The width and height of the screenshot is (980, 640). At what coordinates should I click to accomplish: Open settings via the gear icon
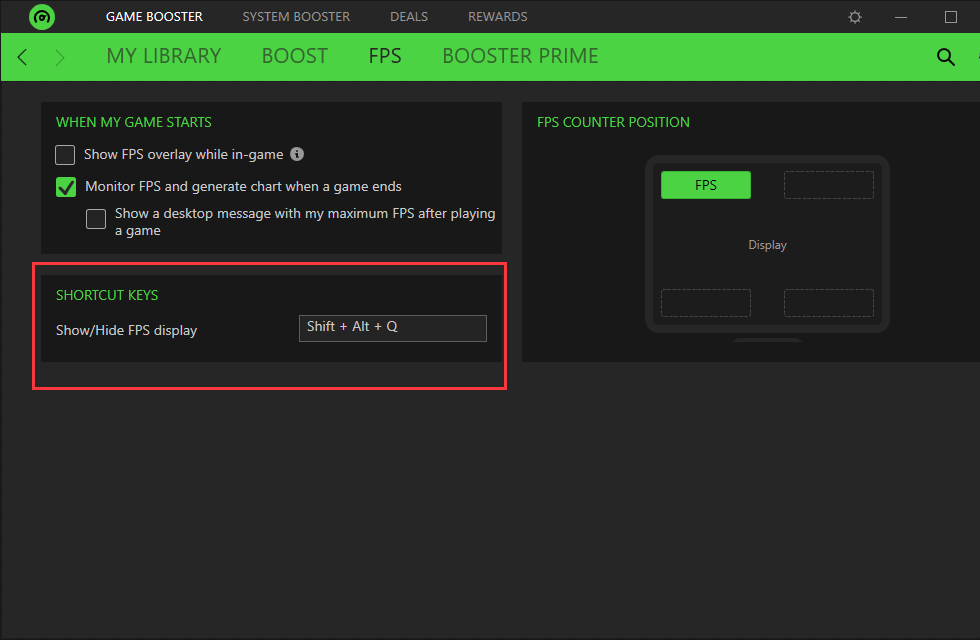[x=855, y=17]
